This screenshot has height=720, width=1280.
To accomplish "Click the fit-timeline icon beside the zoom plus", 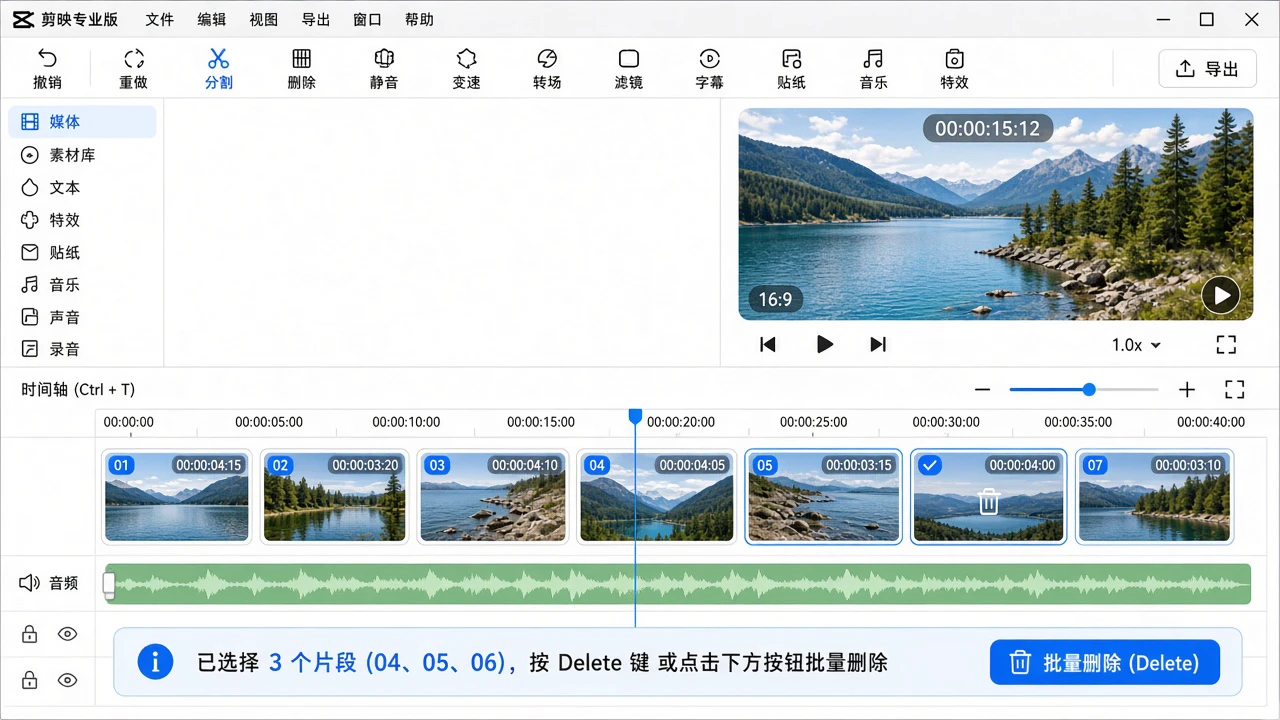I will click(1235, 389).
